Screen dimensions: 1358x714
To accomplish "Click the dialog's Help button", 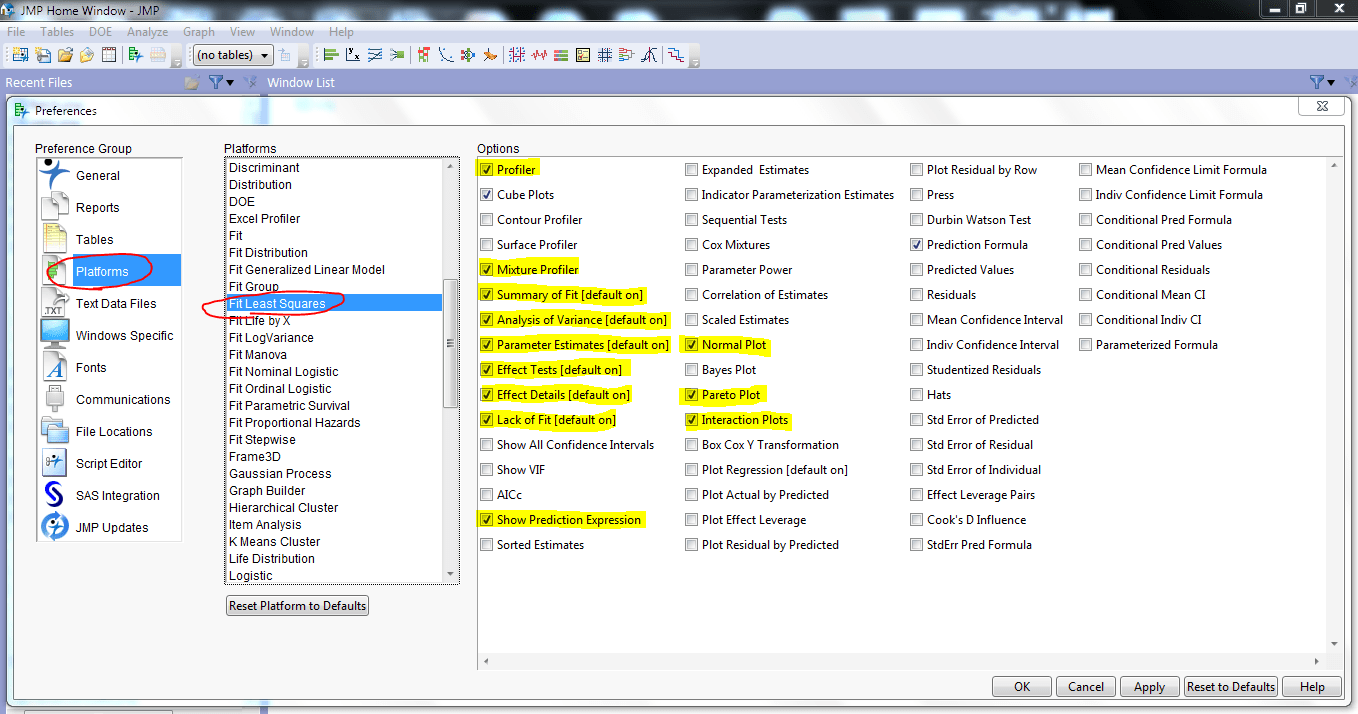I will click(x=1313, y=687).
